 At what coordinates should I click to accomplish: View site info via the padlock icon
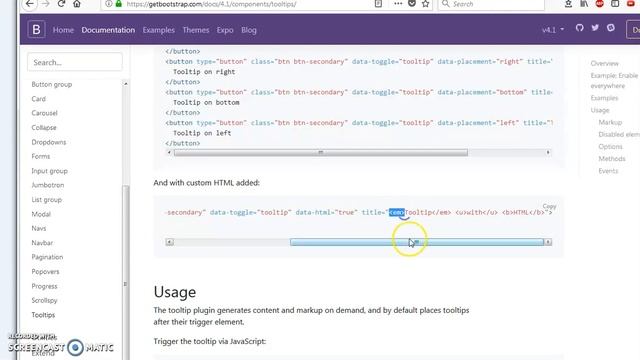119,4
